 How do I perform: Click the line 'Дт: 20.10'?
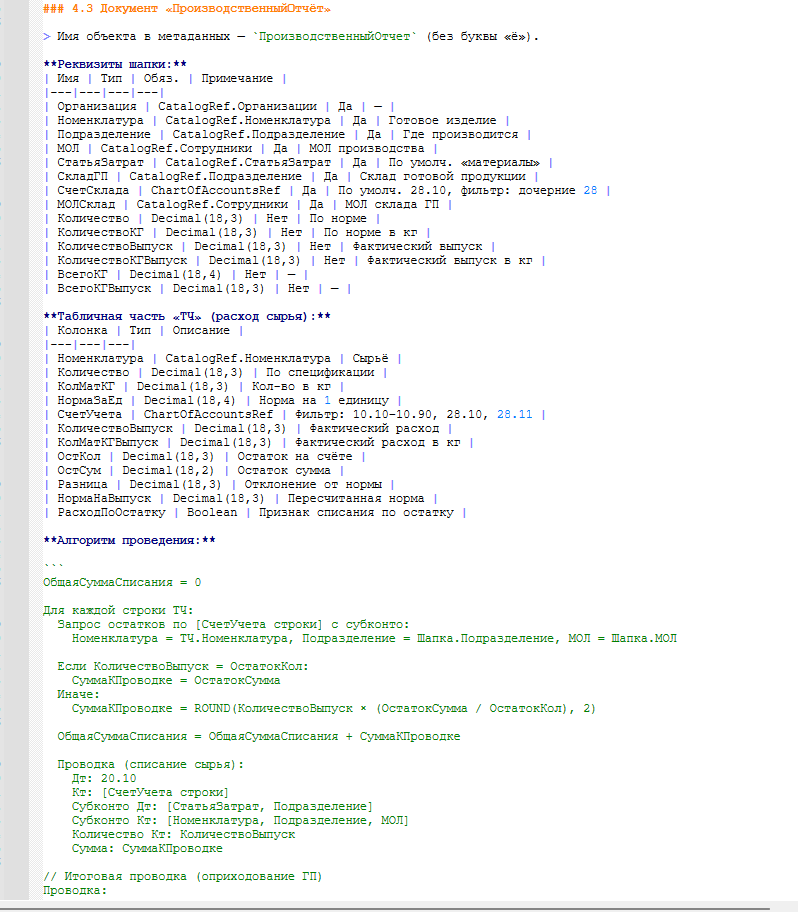pos(104,778)
